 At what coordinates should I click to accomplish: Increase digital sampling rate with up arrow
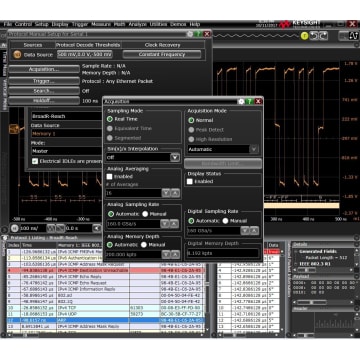(x=254, y=230)
